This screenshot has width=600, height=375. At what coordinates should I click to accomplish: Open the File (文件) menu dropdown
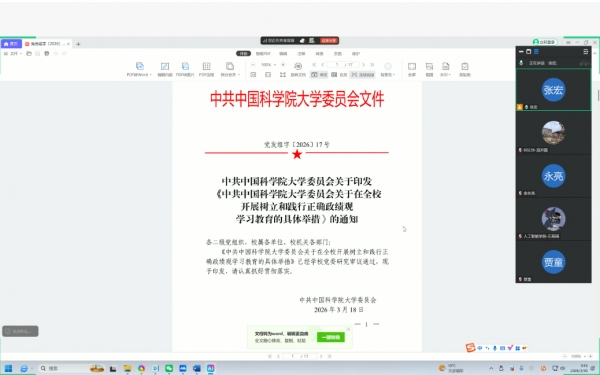(x=13, y=54)
